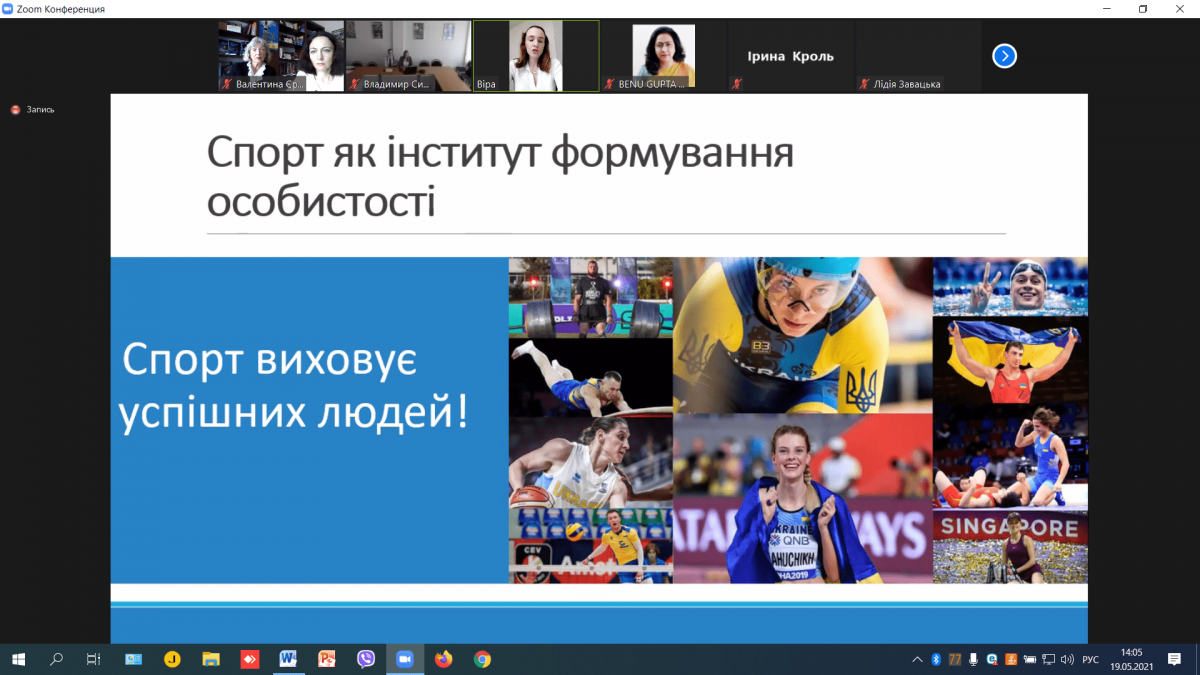Select BENU GUPTA's video tile
The width and height of the screenshot is (1200, 675).
coord(663,56)
